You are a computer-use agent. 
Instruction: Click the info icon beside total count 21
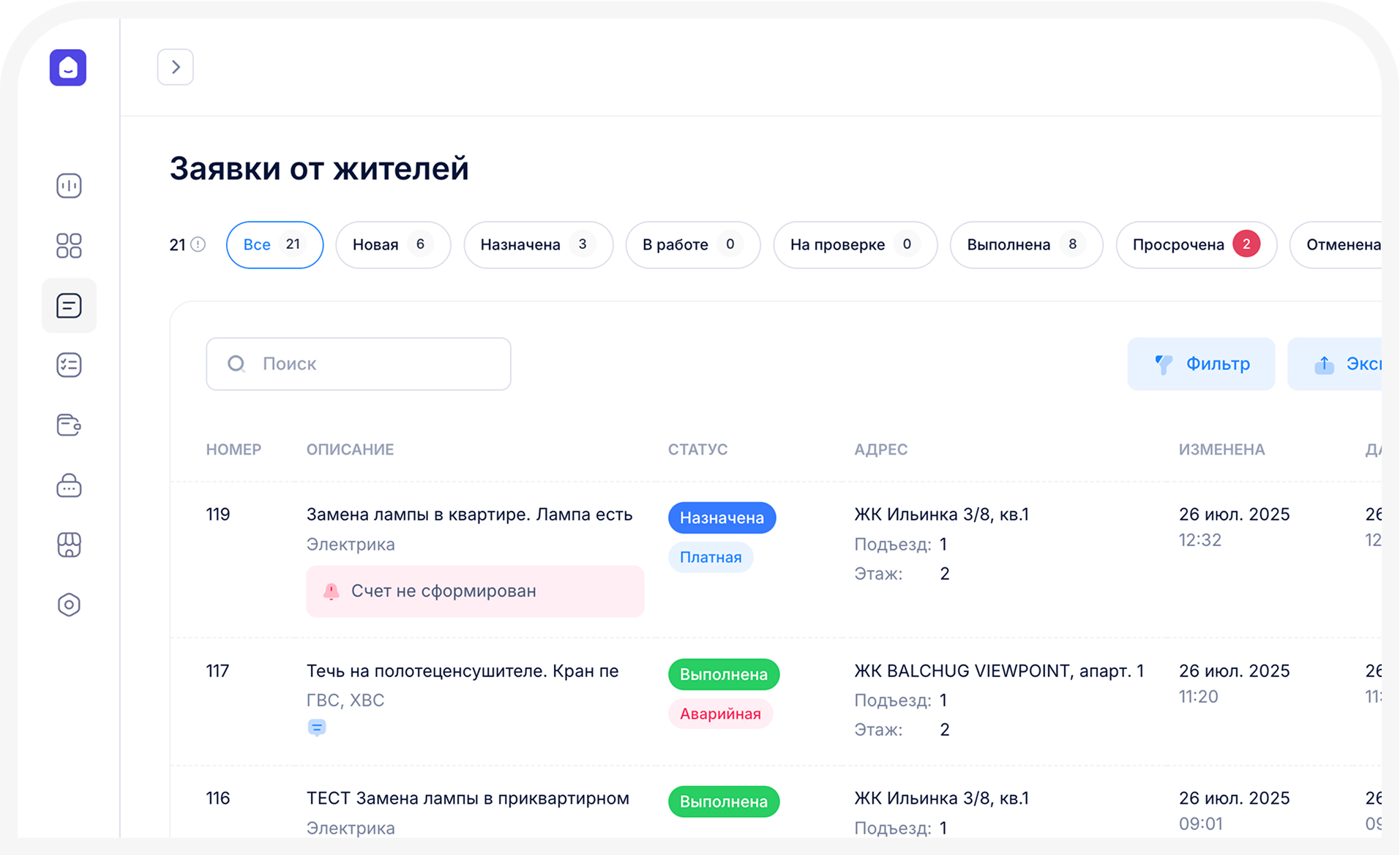198,244
